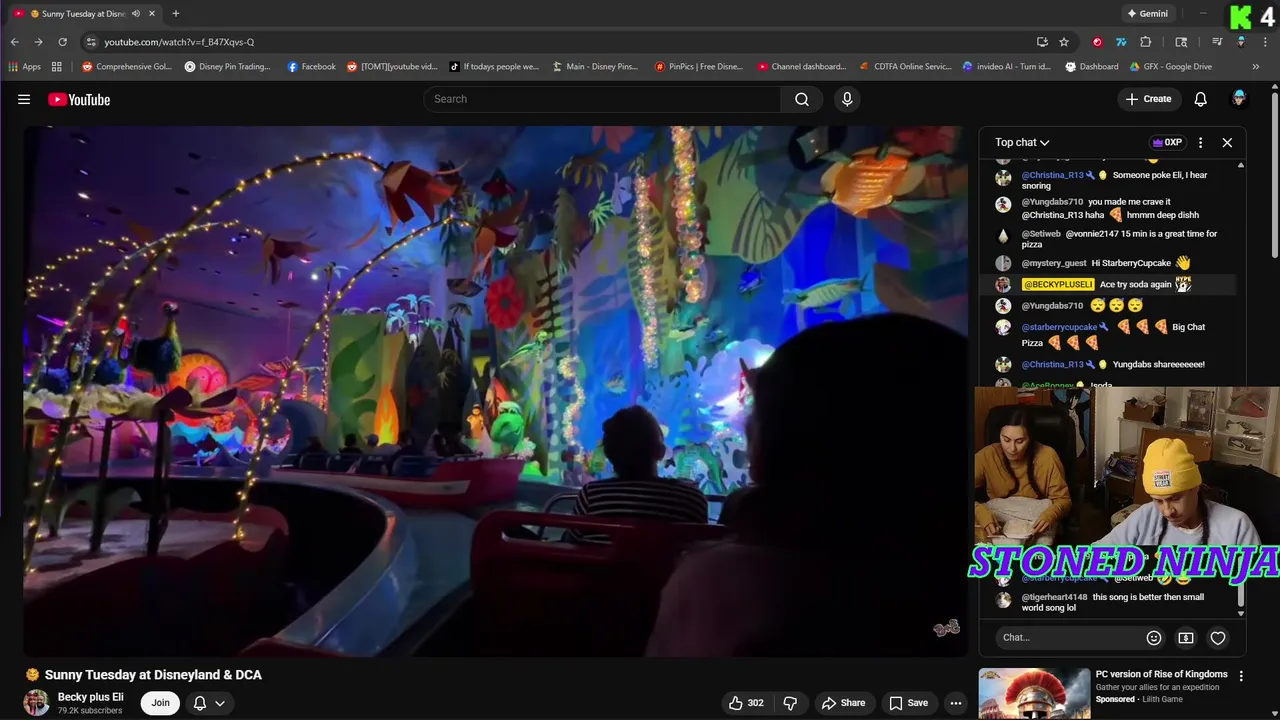
Task: Click the search magnifier button
Action: (802, 99)
